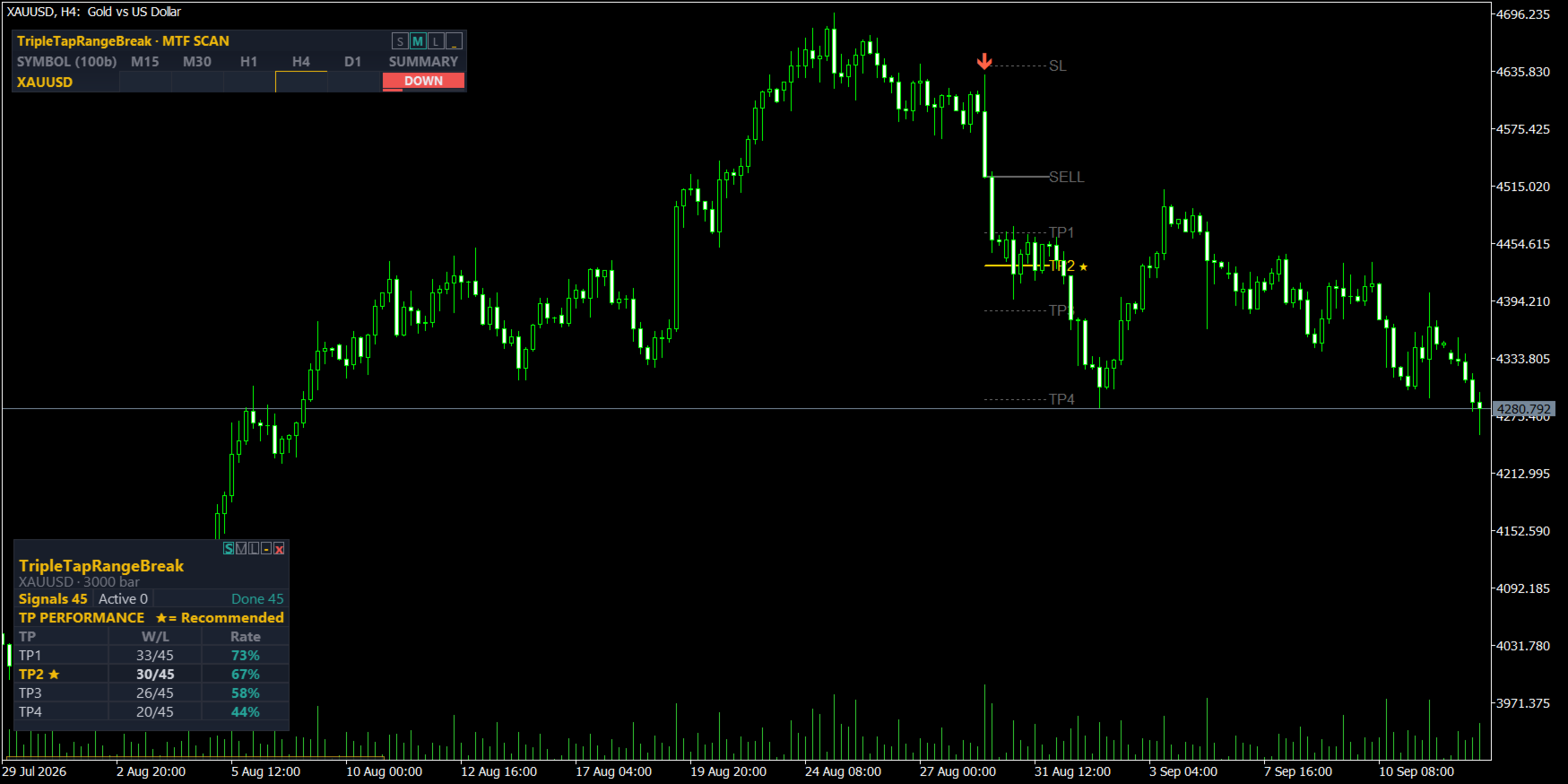The height and width of the screenshot is (784, 1568).
Task: Set TripleTapRangeBreak stats panel to size S
Action: (x=229, y=548)
